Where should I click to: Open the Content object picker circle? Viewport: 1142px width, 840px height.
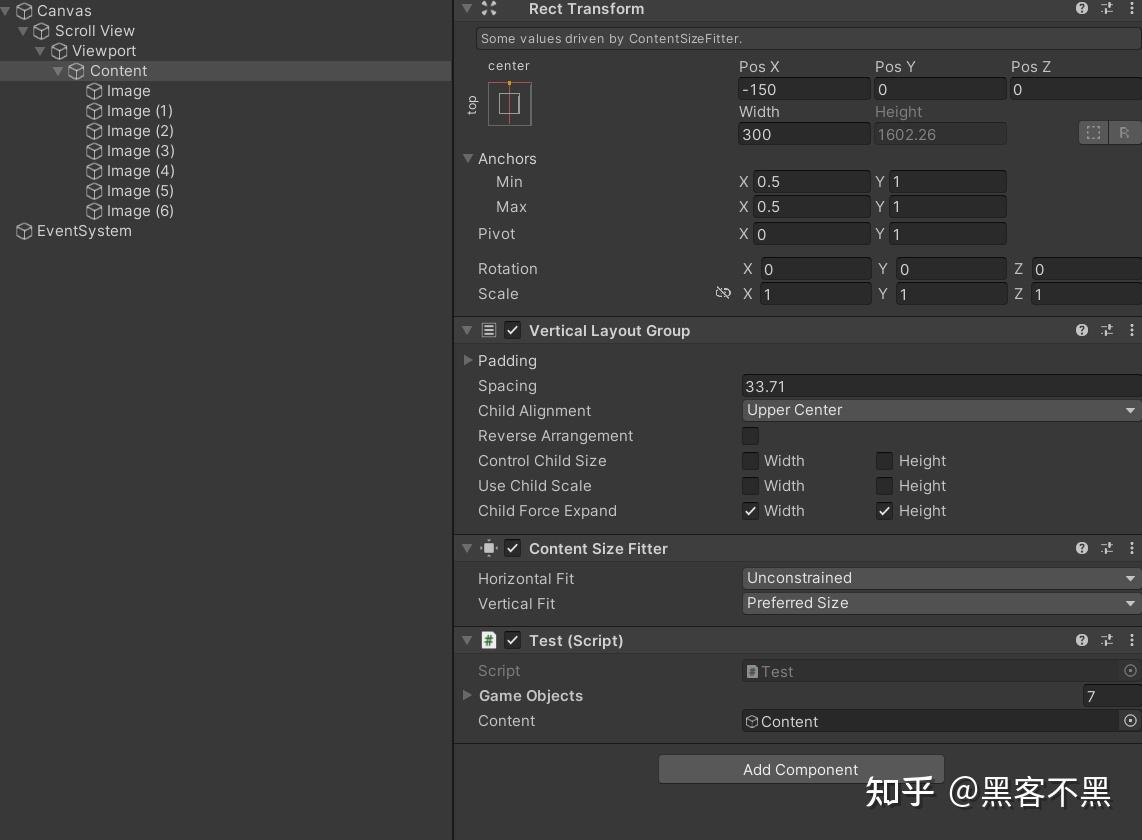point(1130,721)
